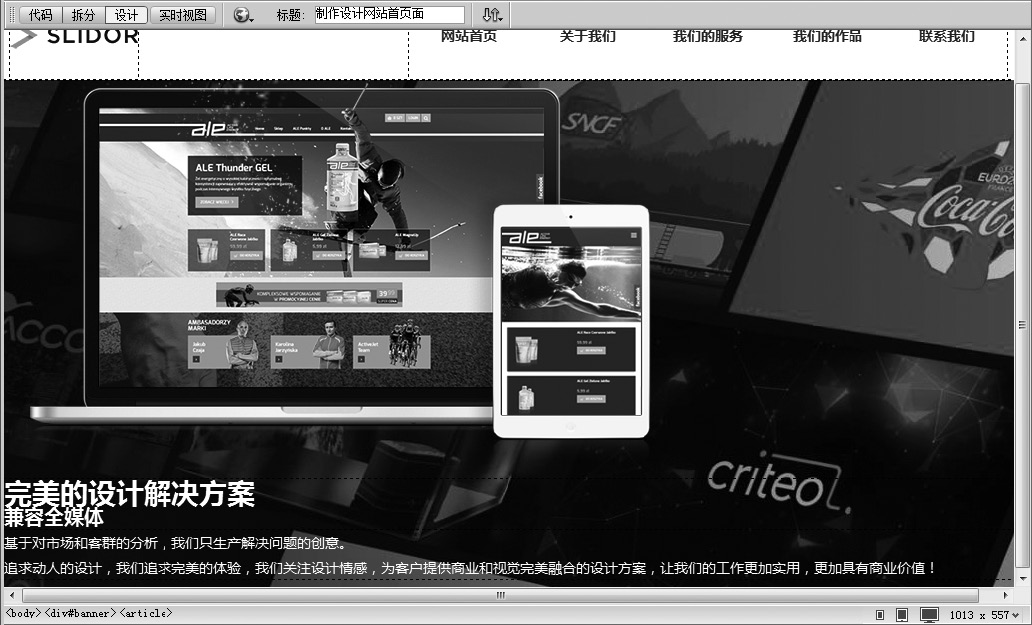Click the horizontal scrollbar left arrow
The width and height of the screenshot is (1032, 625).
click(11, 595)
